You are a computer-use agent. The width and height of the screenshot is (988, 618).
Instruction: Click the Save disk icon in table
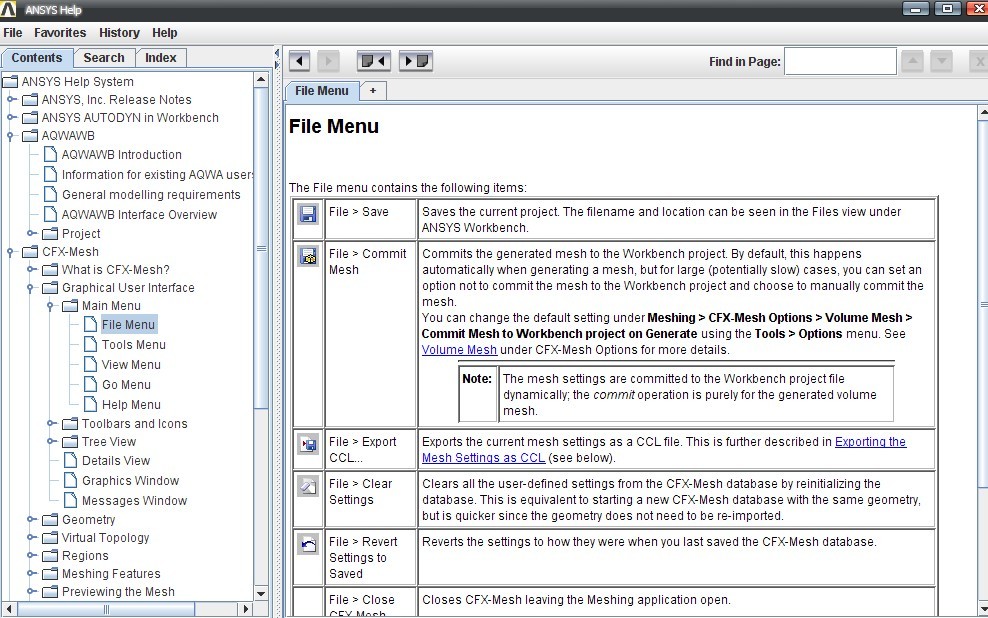coord(308,214)
